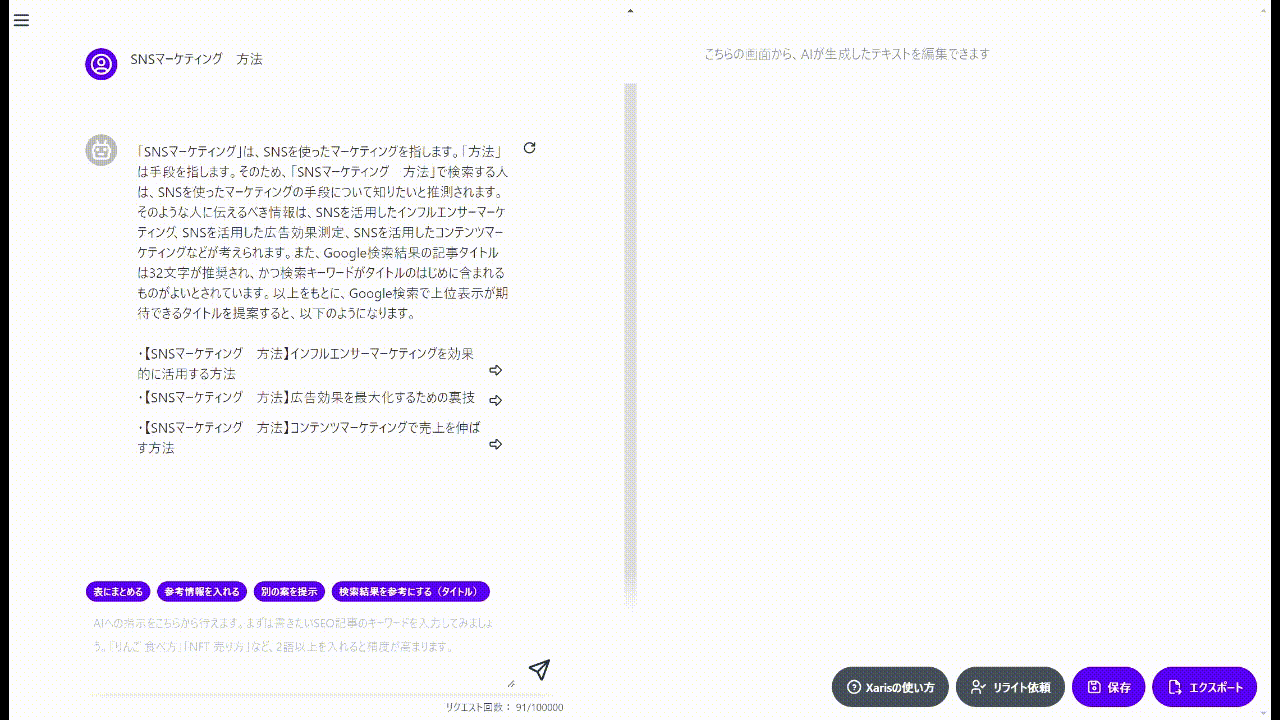The height and width of the screenshot is (720, 1280).
Task: Click the arrow beside the コンテンツマーケティング title suggestion
Action: (x=495, y=444)
